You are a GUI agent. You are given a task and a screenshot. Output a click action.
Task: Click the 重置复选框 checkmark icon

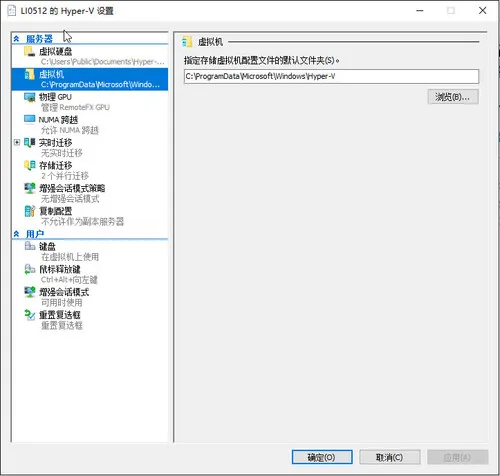tap(29, 315)
